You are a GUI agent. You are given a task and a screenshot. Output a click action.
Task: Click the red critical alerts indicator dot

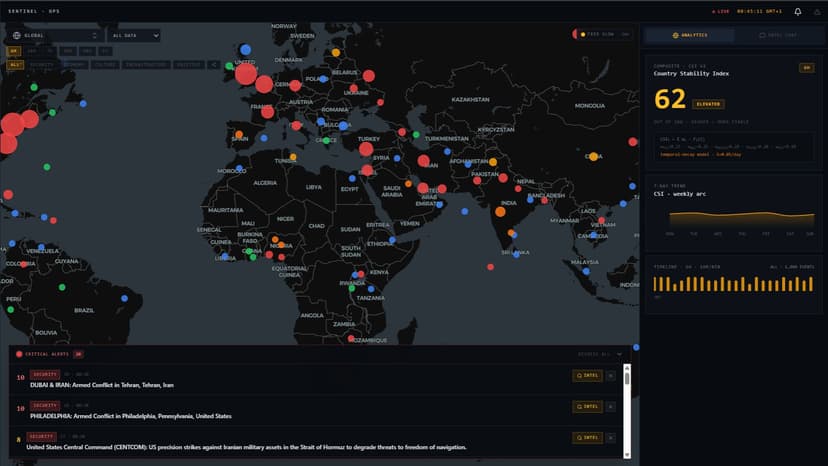click(19, 354)
